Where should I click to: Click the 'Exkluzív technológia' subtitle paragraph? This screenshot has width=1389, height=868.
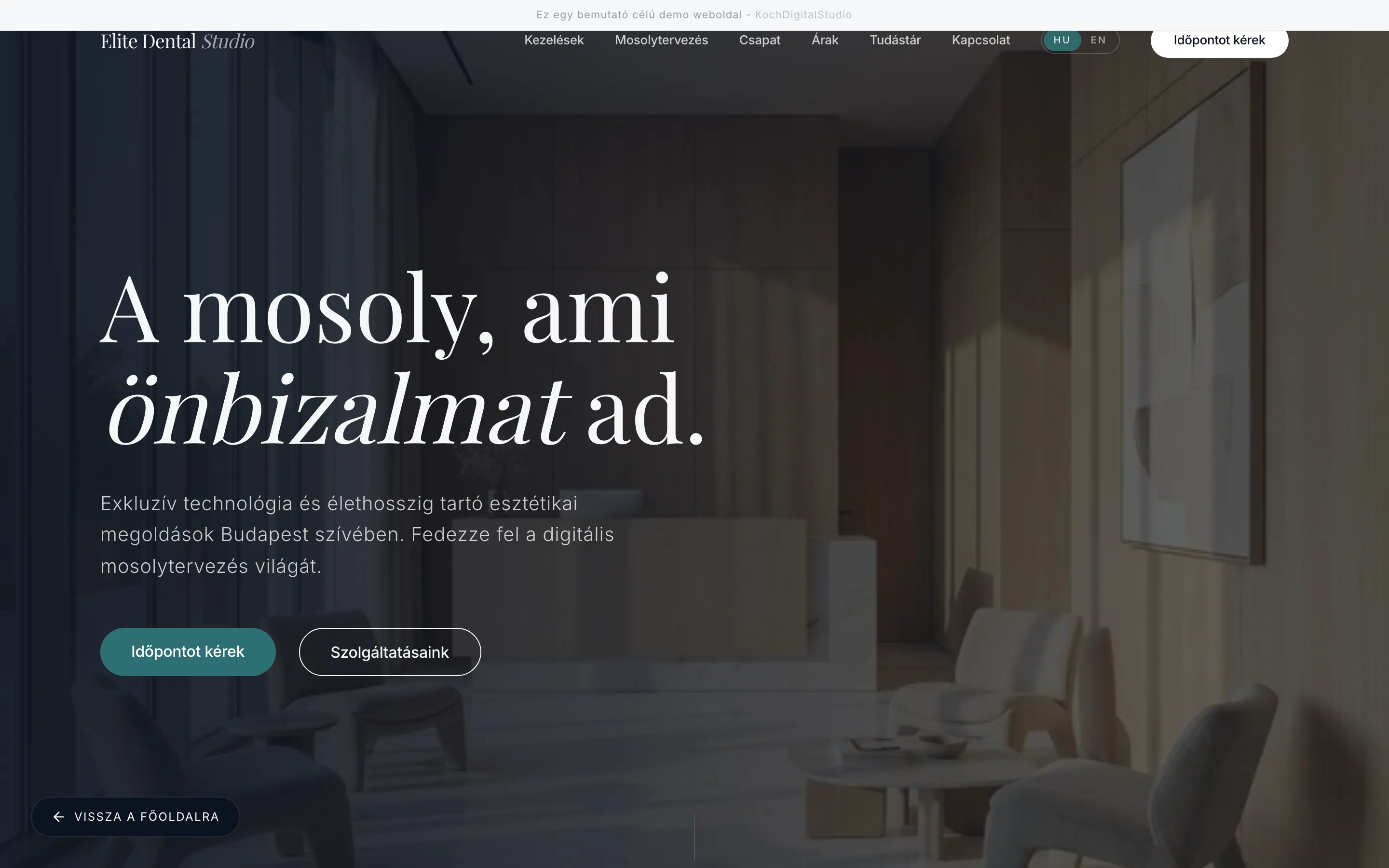(x=357, y=534)
